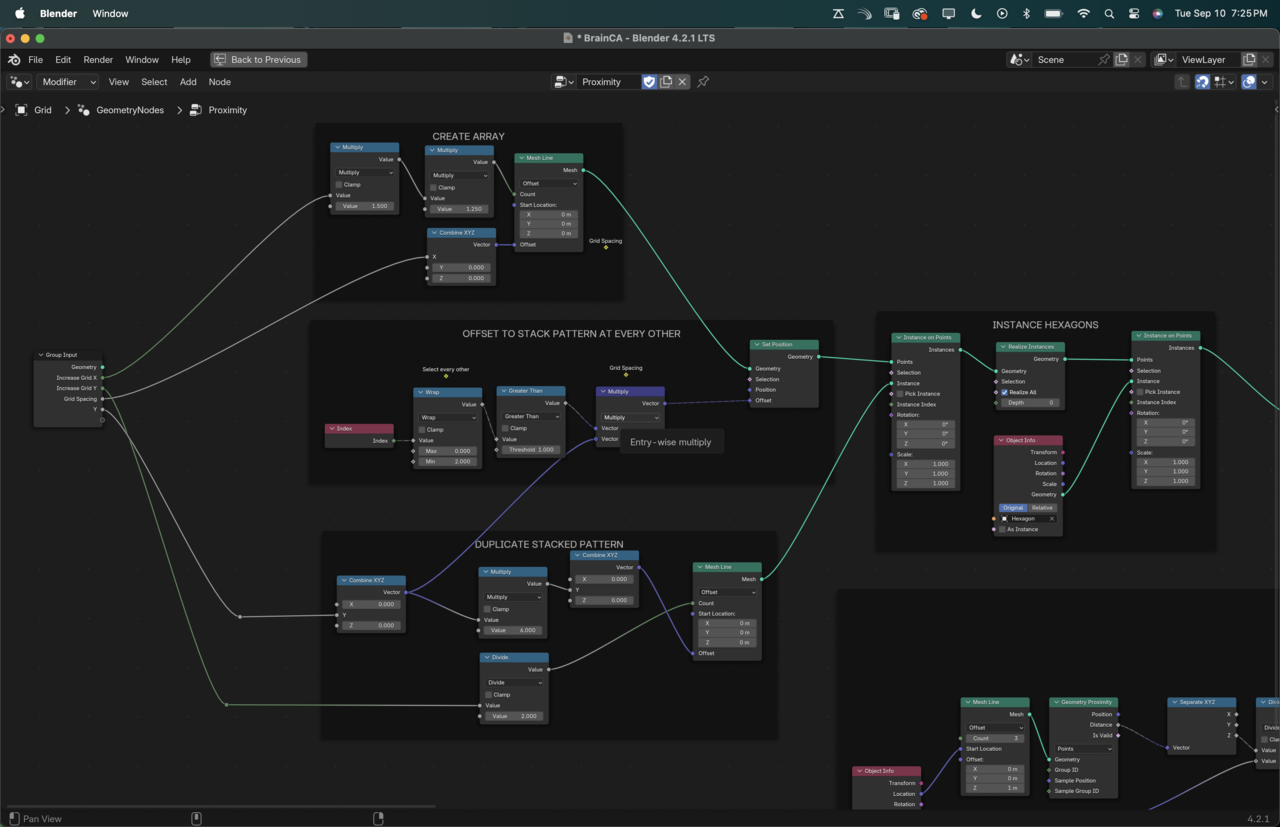Toggle node snapping magnet icon
The width and height of the screenshot is (1280, 827).
coord(1202,82)
